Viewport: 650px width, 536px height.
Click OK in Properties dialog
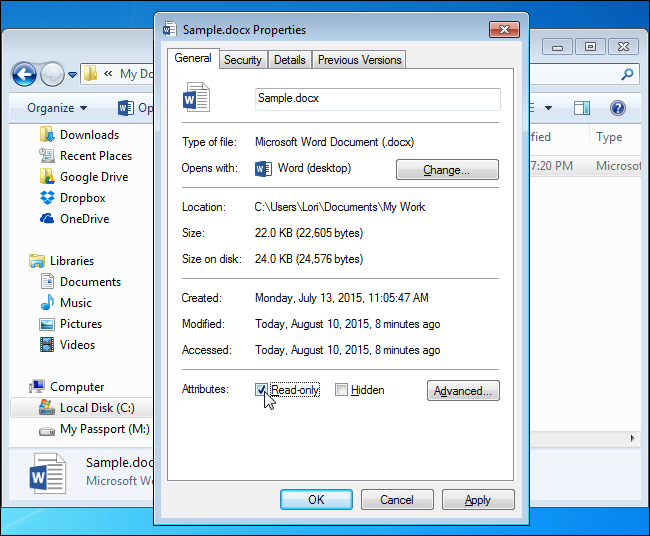[x=316, y=500]
